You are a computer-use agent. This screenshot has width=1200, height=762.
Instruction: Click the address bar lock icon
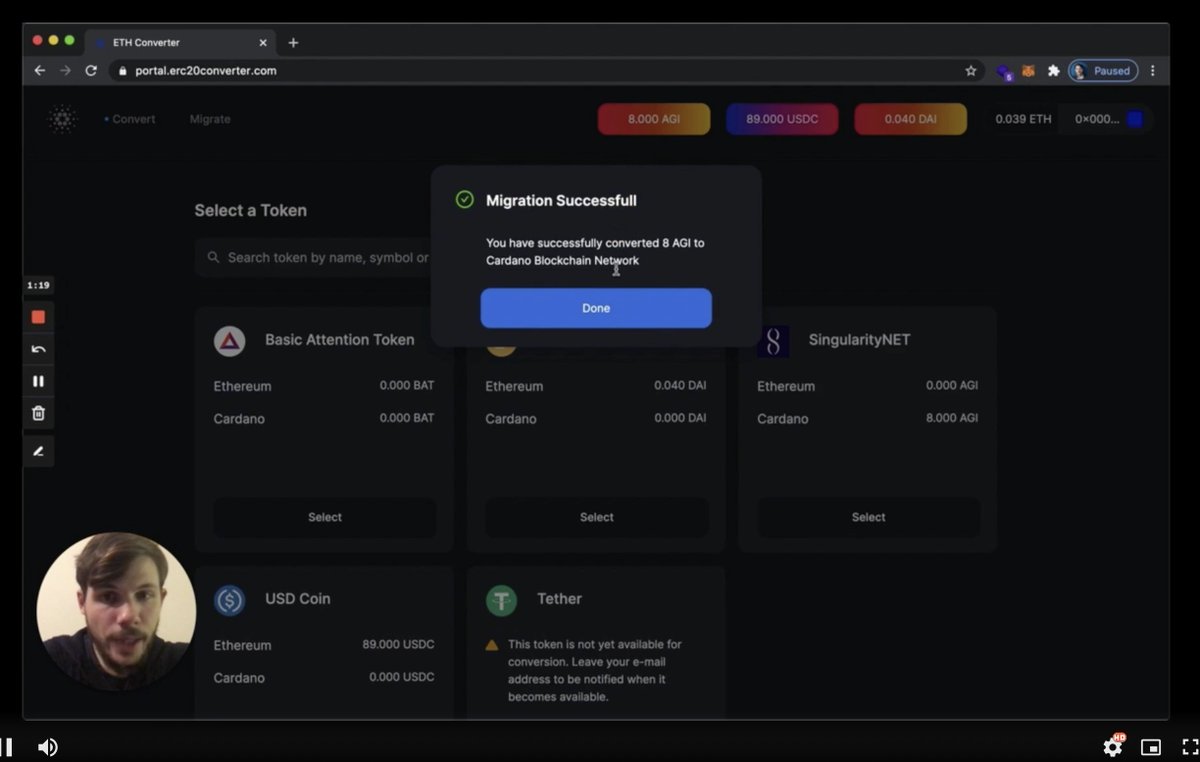tap(123, 71)
